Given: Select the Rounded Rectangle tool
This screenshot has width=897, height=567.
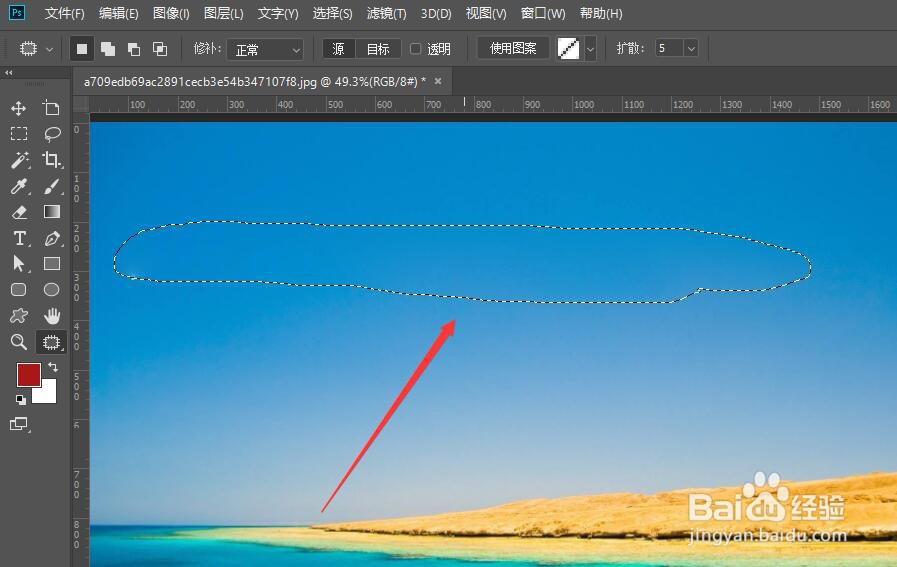Looking at the screenshot, I should (18, 290).
